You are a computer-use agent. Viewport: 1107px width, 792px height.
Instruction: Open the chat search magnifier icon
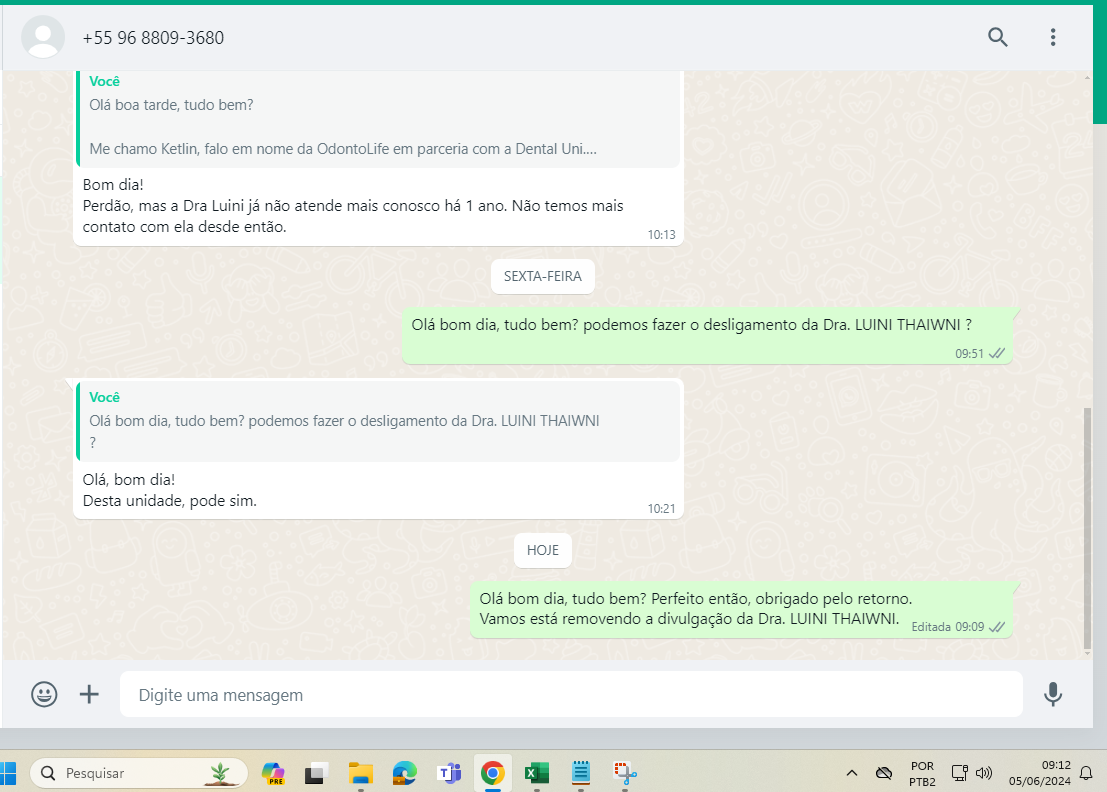pos(997,37)
